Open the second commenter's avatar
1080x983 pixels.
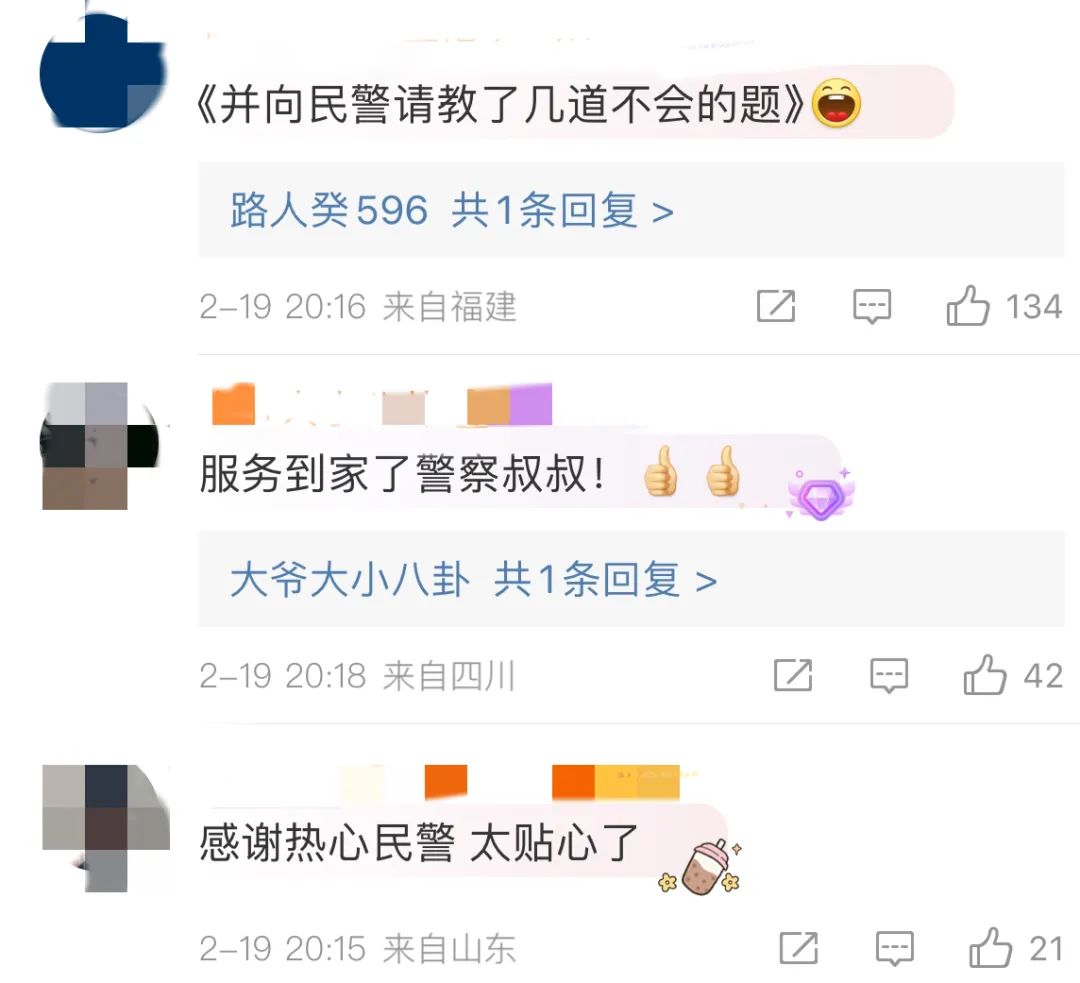(x=101, y=446)
